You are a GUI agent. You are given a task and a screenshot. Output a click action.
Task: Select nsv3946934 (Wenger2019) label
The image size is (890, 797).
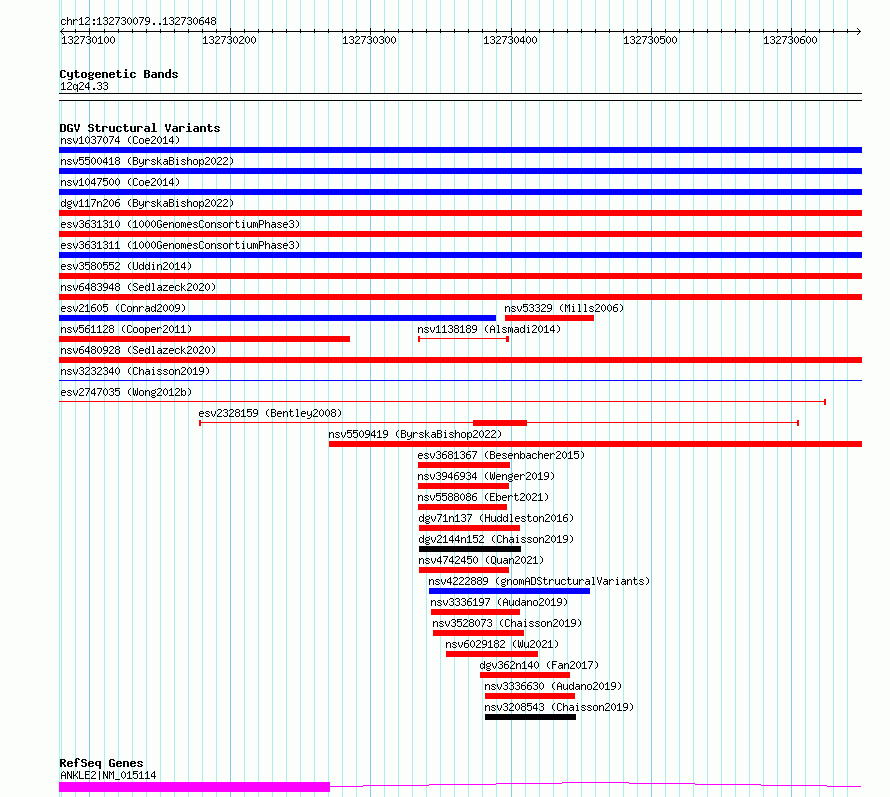486,476
